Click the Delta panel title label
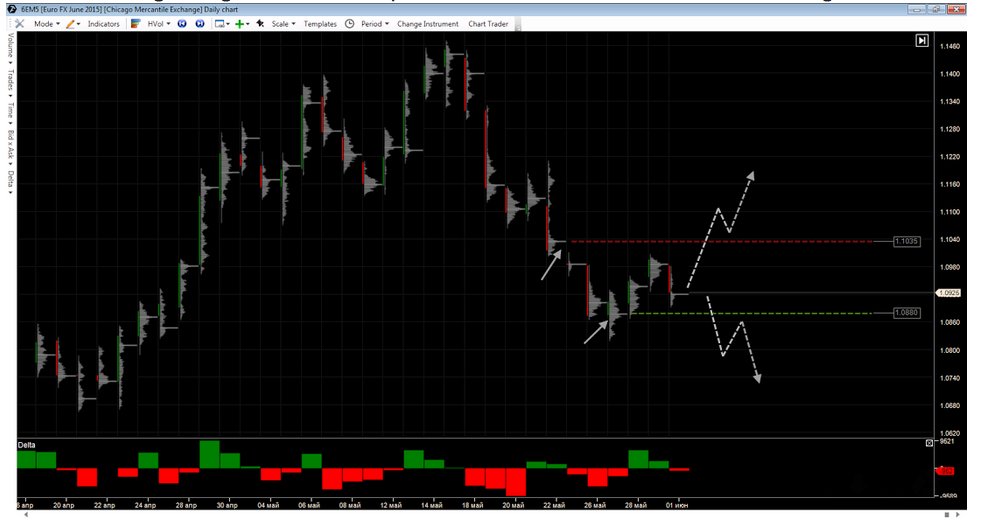The width and height of the screenshot is (983, 519). (x=27, y=445)
